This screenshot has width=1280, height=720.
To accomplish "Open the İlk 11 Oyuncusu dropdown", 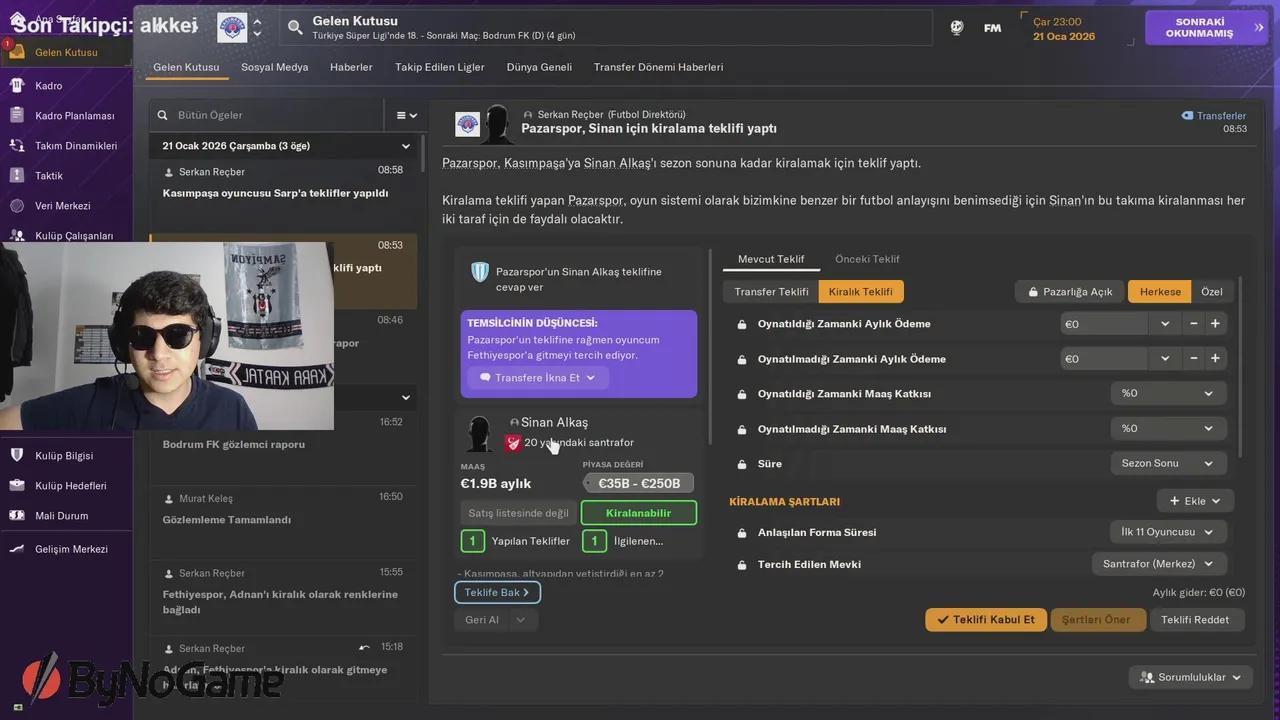I will (x=1168, y=532).
